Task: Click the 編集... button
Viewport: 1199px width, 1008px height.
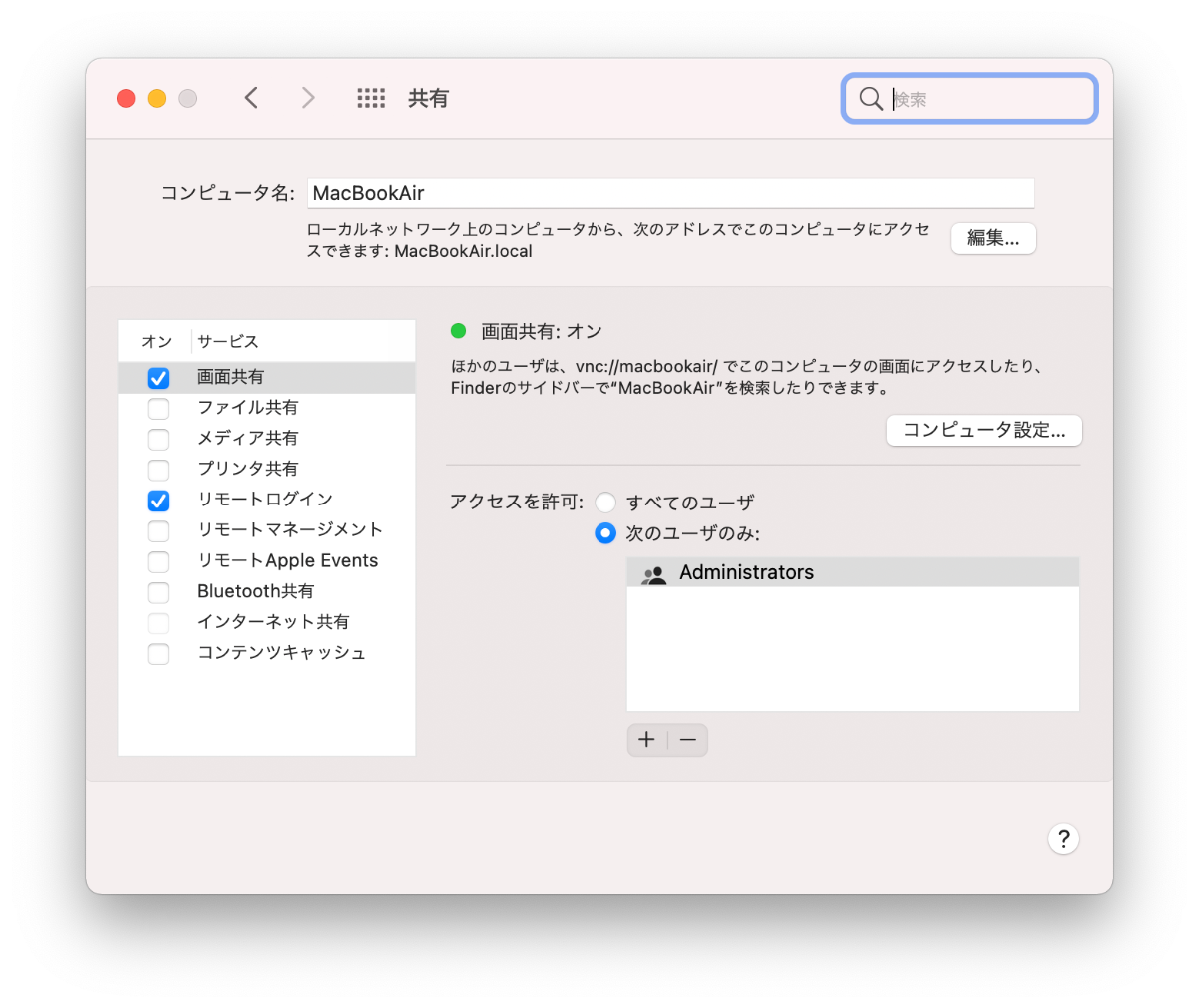Action: [993, 238]
